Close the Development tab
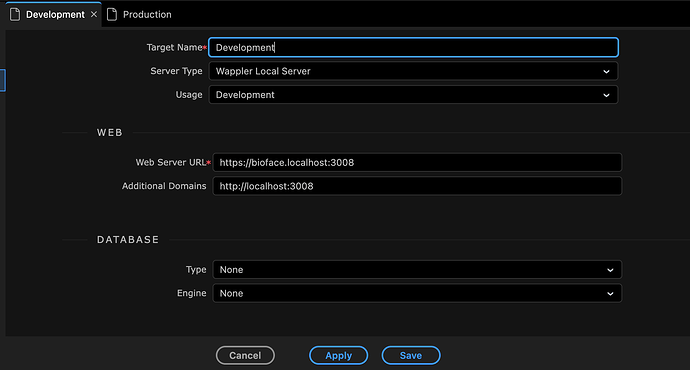This screenshot has width=690, height=370. coord(94,15)
